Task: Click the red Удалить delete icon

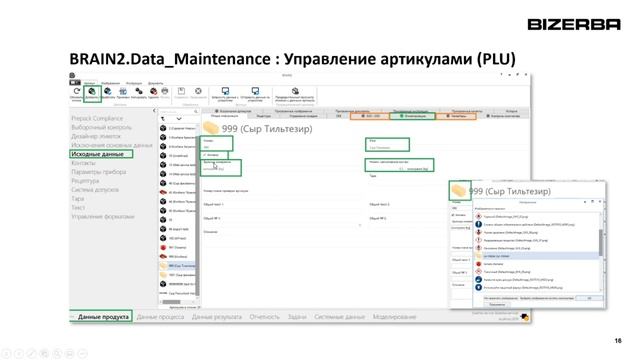Action: click(153, 91)
